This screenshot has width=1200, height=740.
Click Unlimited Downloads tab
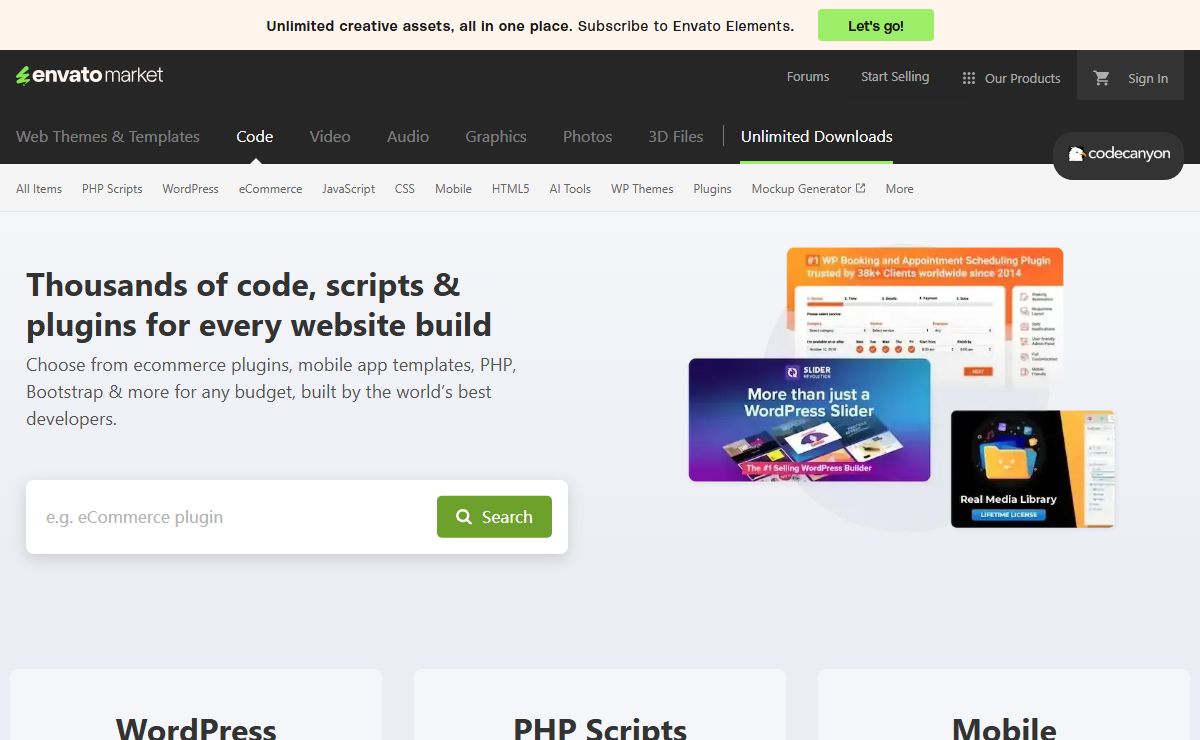817,137
